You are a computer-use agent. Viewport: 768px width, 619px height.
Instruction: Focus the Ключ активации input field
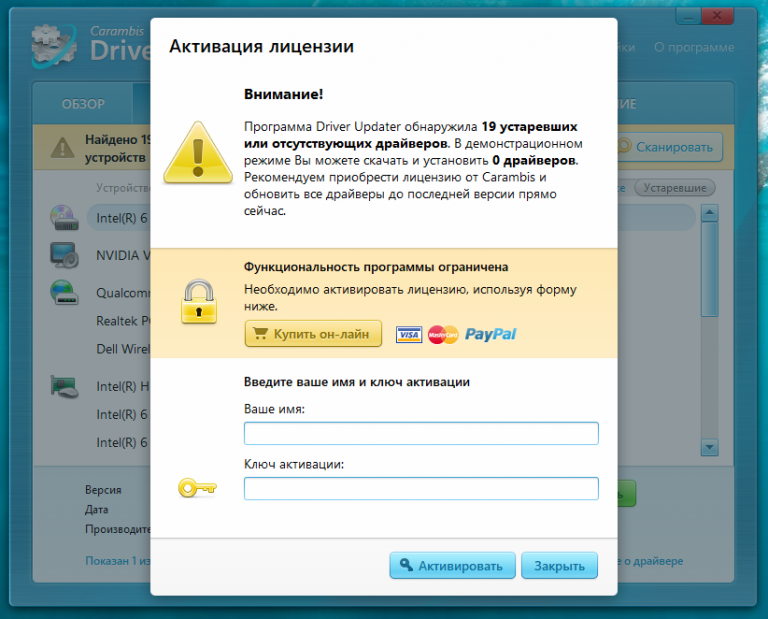421,489
